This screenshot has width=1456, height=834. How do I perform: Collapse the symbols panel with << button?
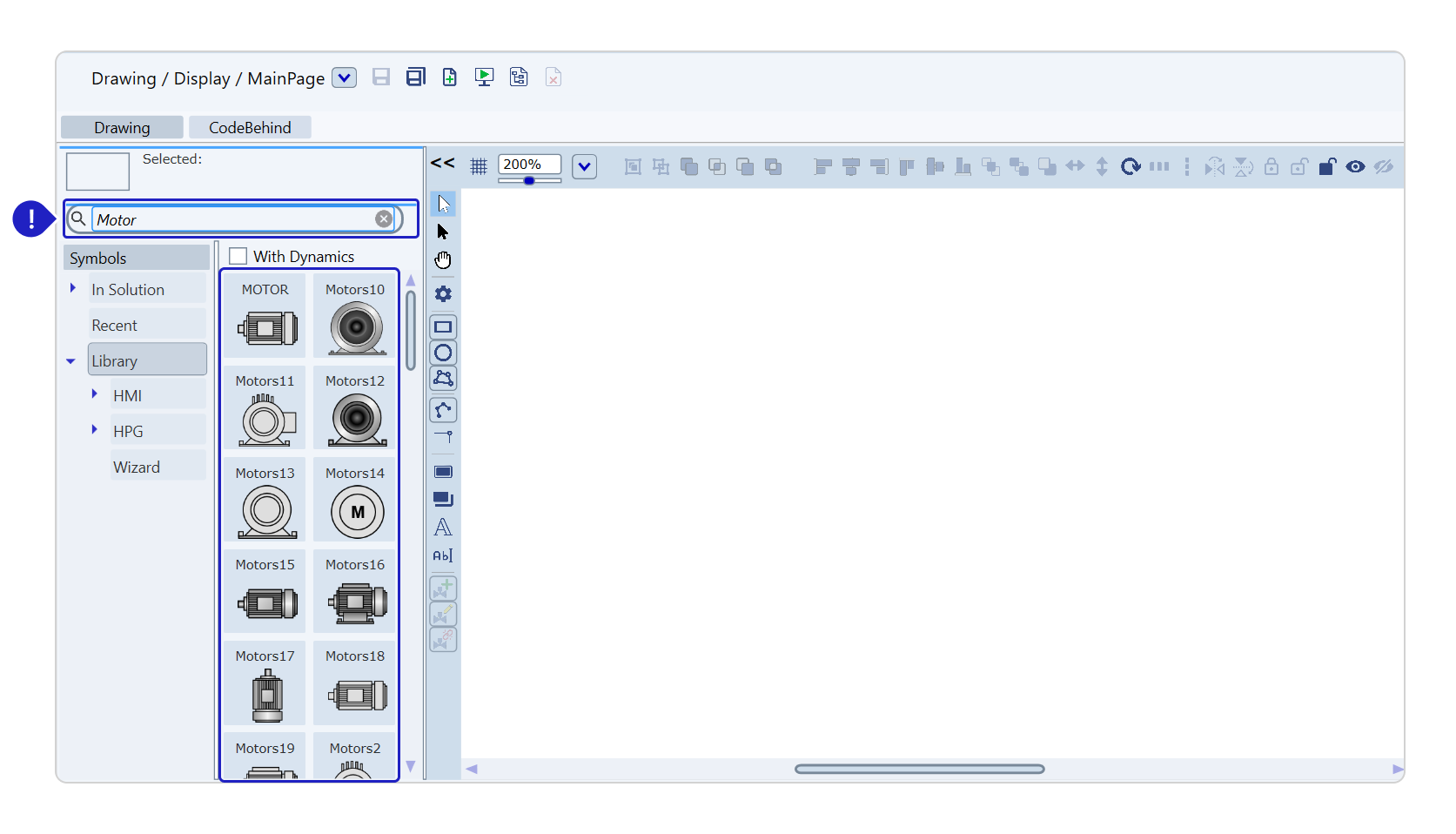[x=442, y=163]
